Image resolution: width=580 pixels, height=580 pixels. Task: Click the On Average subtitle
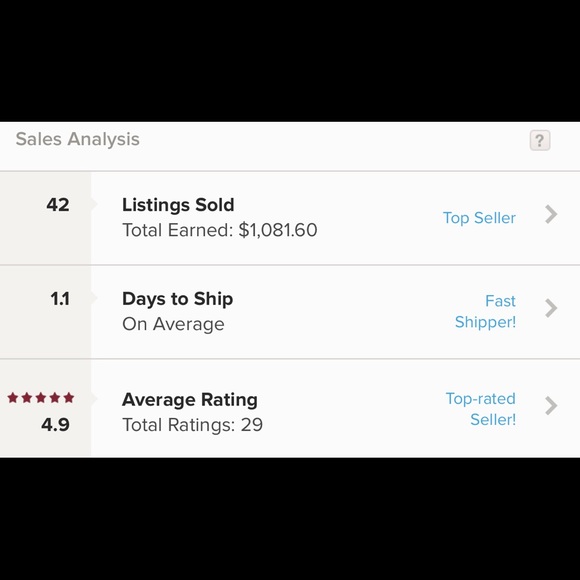click(173, 324)
